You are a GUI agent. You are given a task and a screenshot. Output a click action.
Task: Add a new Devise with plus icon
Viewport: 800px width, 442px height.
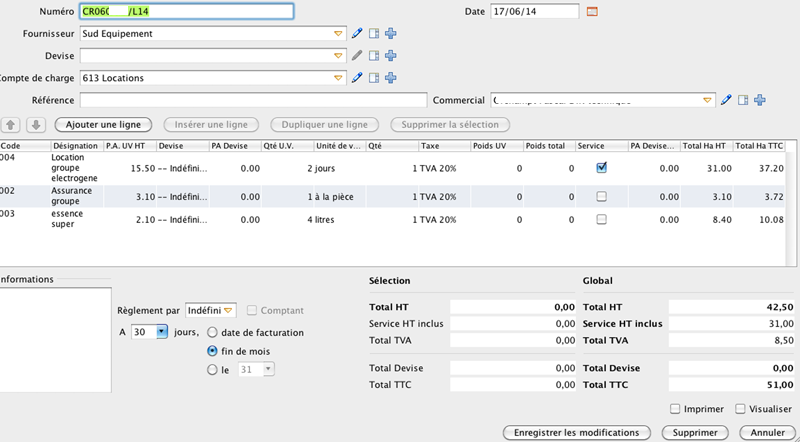391,56
